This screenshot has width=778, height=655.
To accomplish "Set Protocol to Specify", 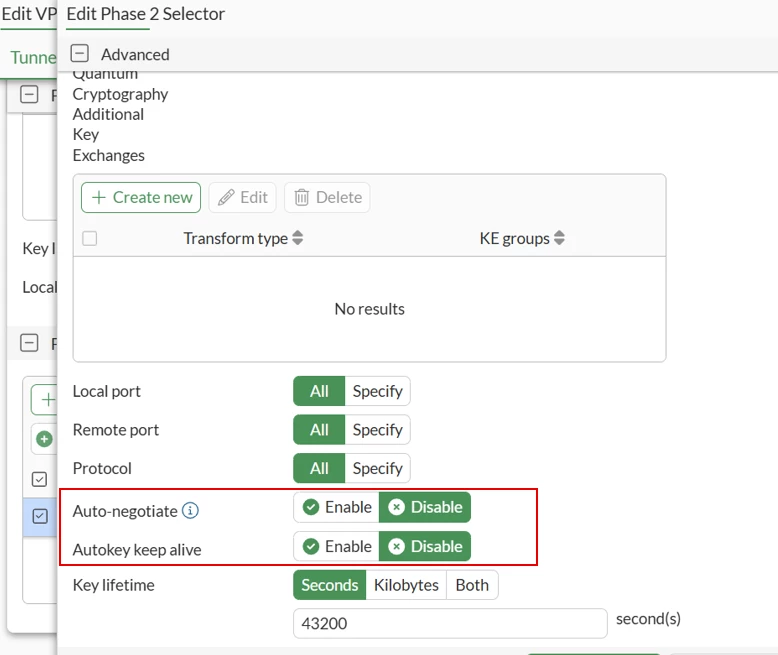I will pyautogui.click(x=377, y=468).
